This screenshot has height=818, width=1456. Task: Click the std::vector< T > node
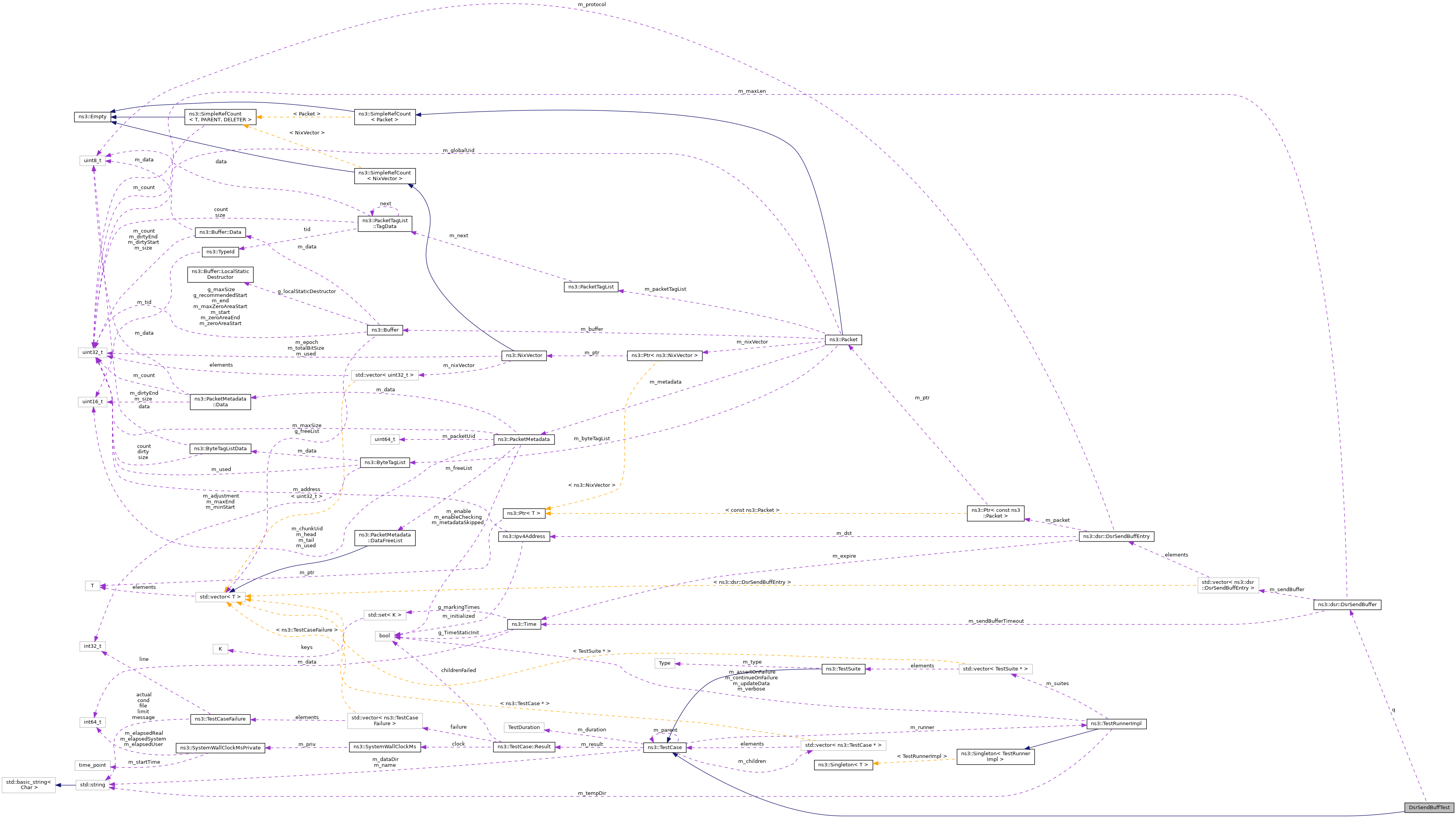[x=220, y=597]
